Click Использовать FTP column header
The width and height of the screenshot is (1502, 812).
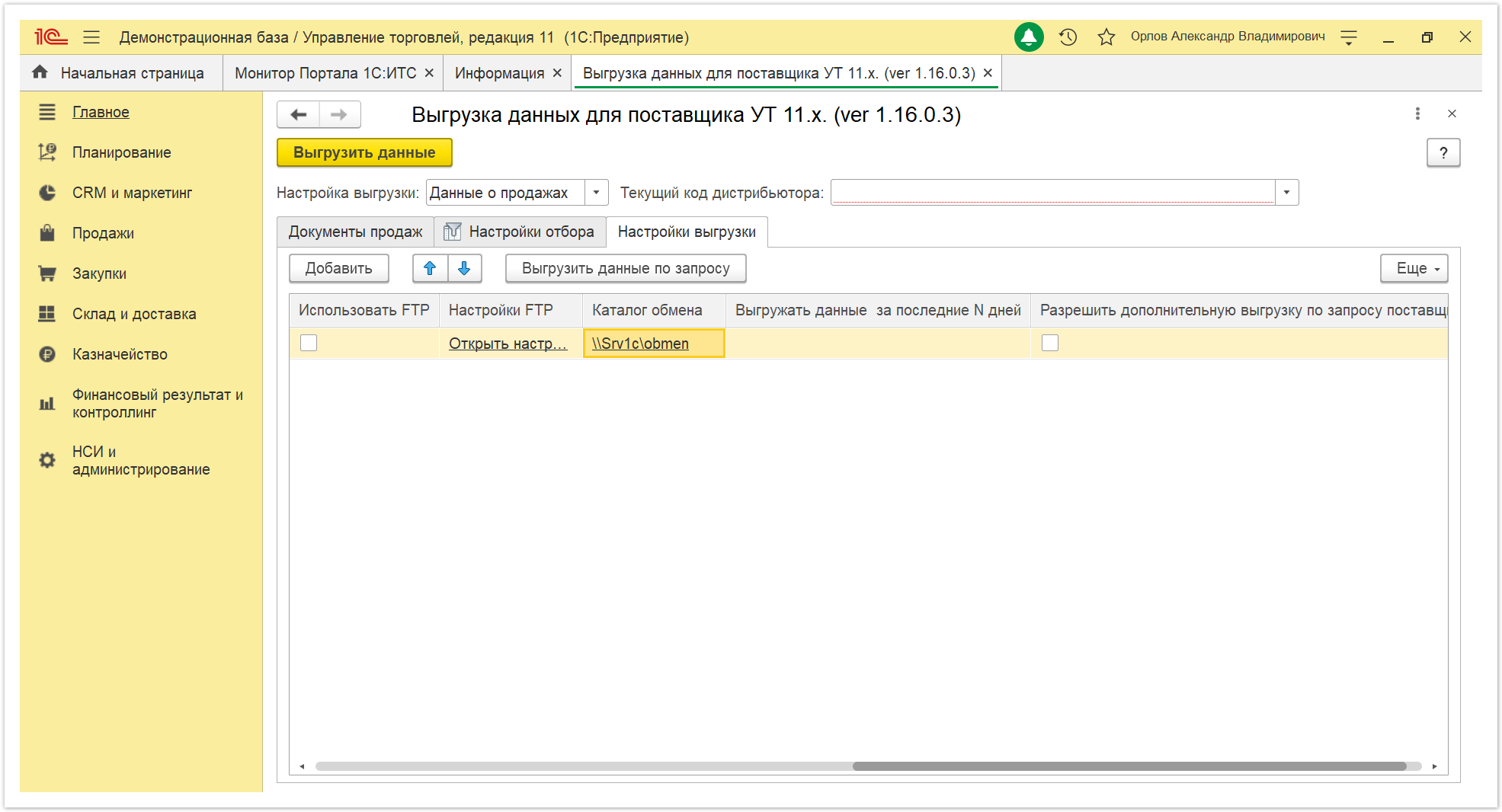(364, 310)
